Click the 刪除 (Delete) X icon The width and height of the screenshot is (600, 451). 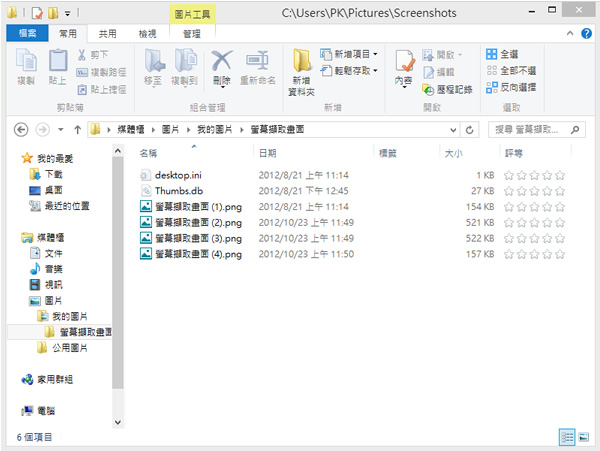(x=222, y=60)
